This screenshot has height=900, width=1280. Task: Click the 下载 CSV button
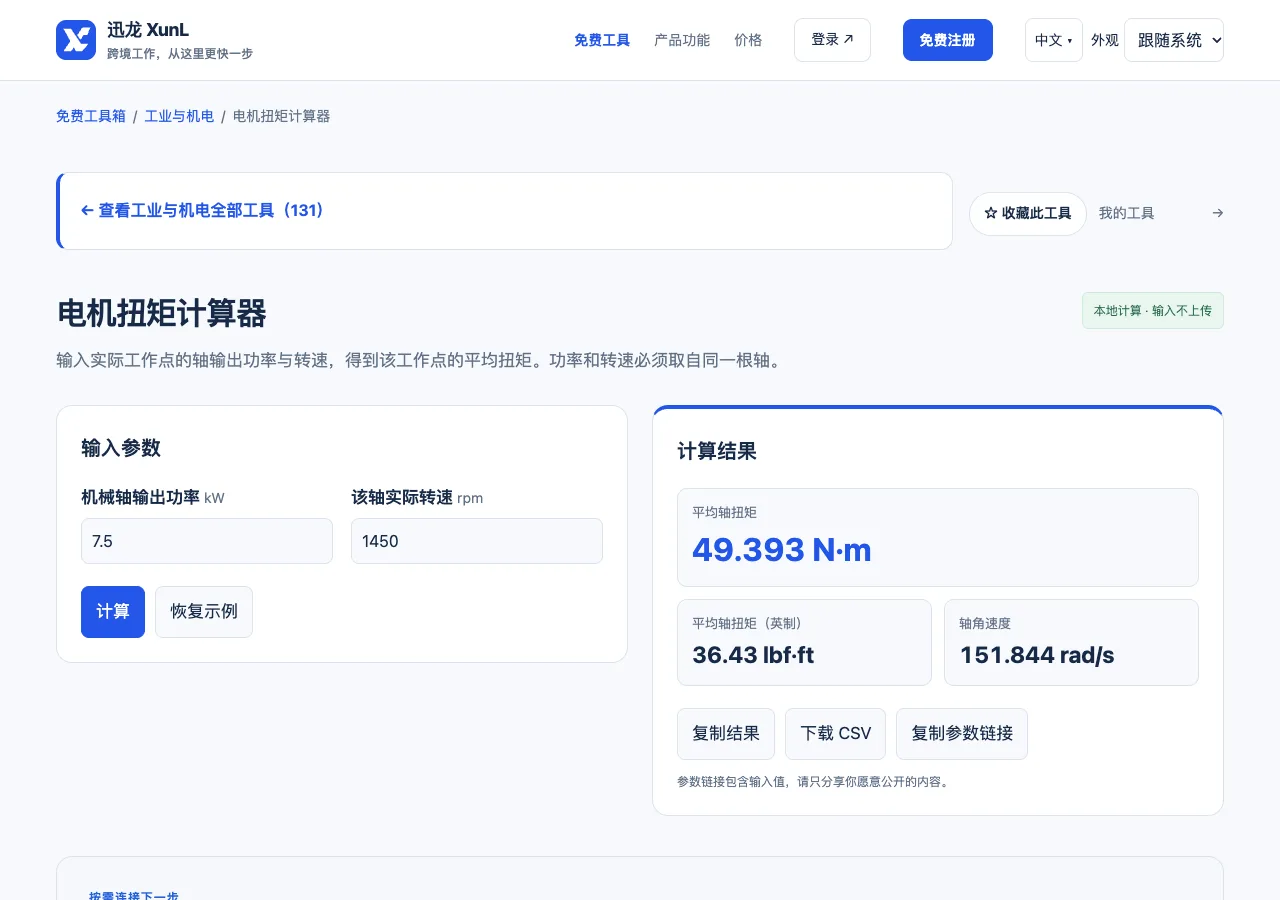[x=836, y=734]
